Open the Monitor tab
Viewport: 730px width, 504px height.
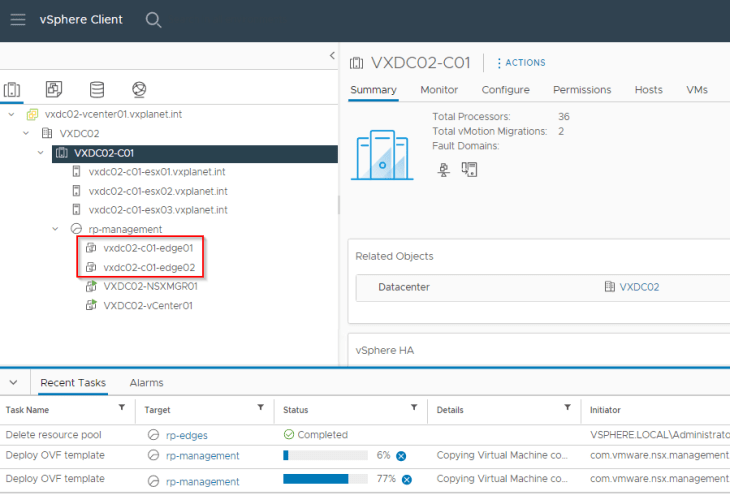[x=439, y=90]
